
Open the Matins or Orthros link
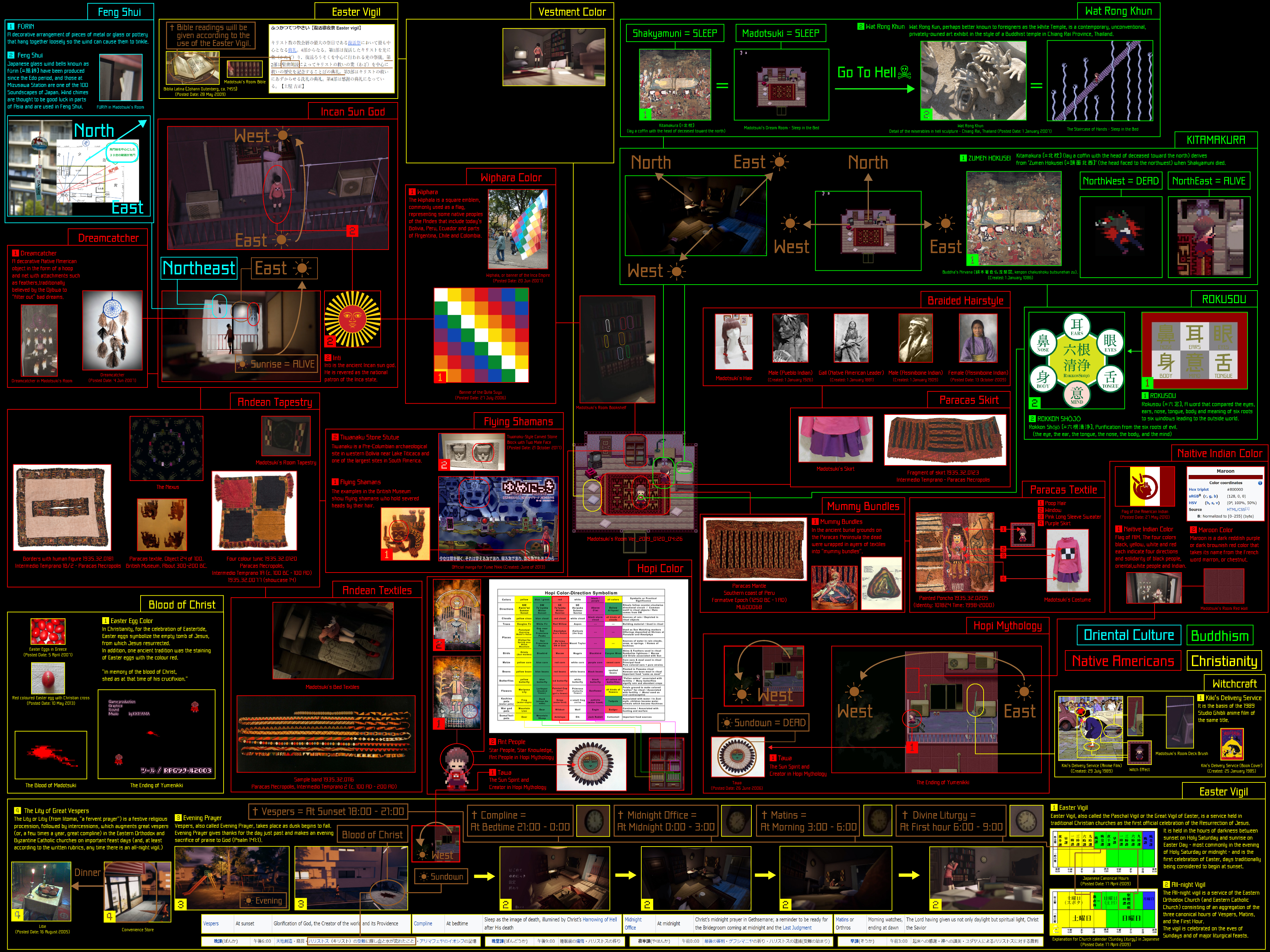coord(845,923)
